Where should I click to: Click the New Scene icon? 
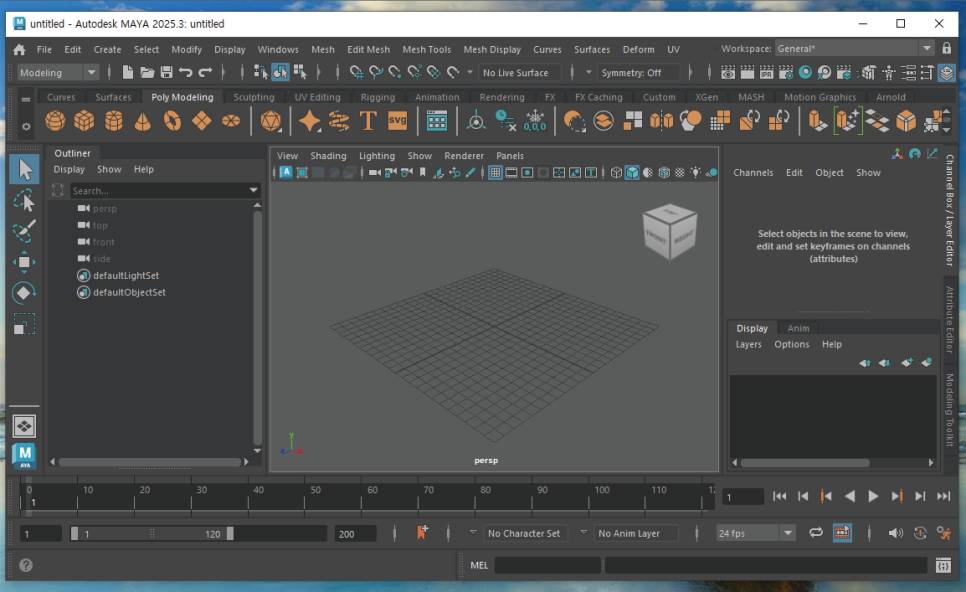coord(128,73)
